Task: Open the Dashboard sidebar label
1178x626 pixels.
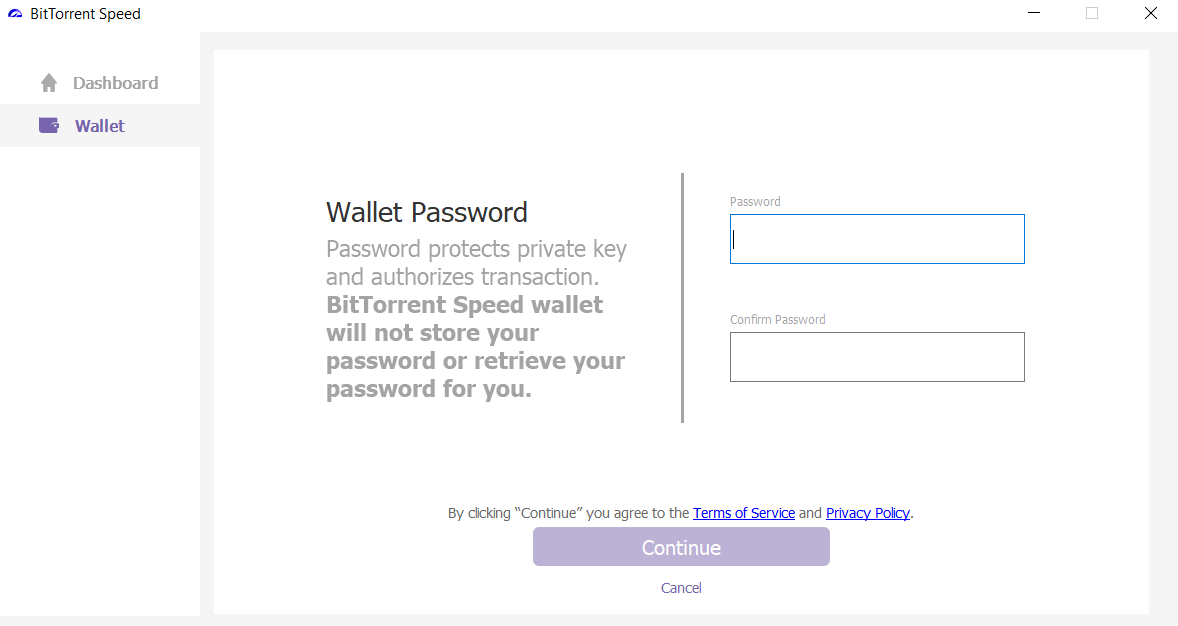Action: point(116,83)
